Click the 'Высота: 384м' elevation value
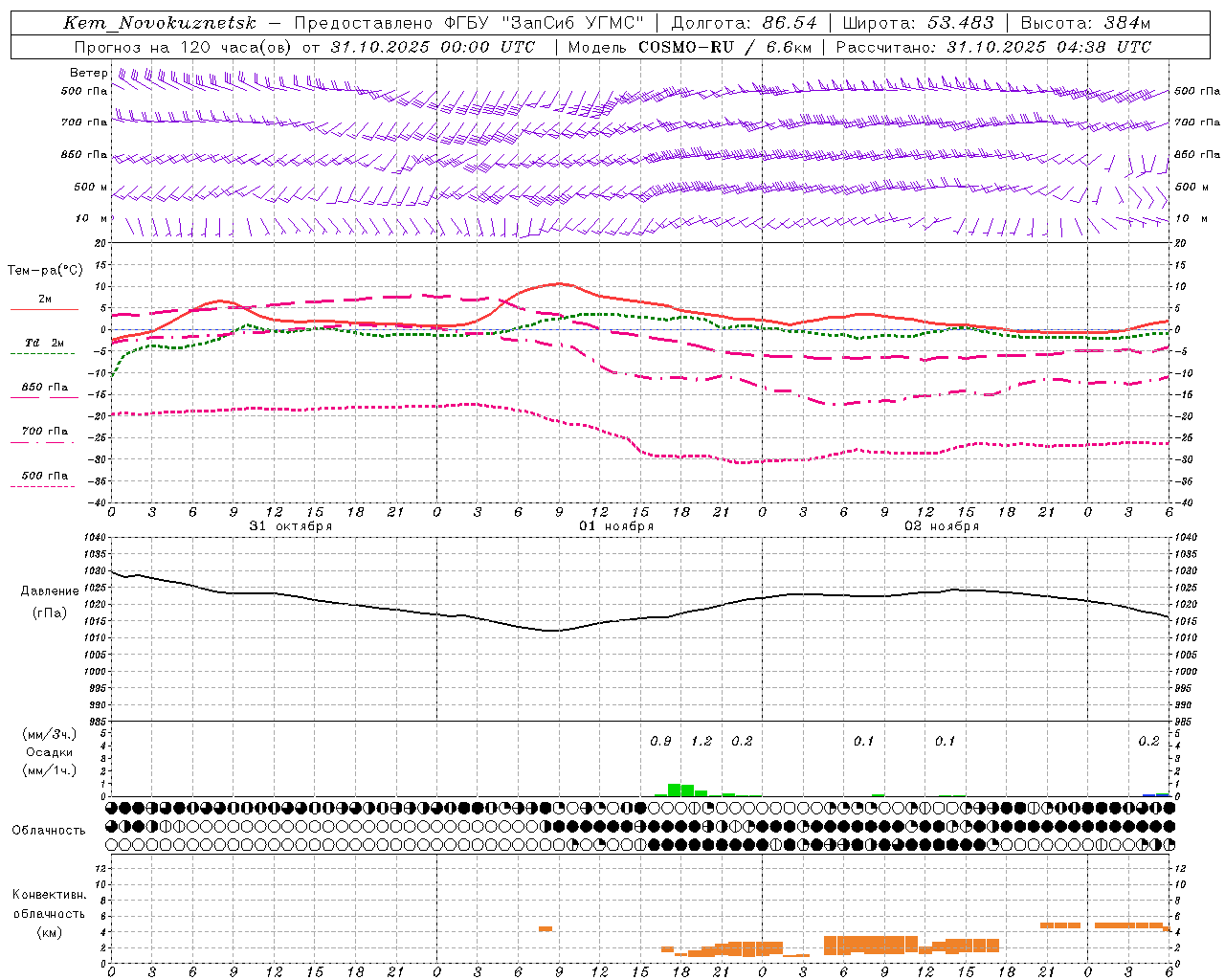The width and height of the screenshot is (1225, 980). (1085, 23)
